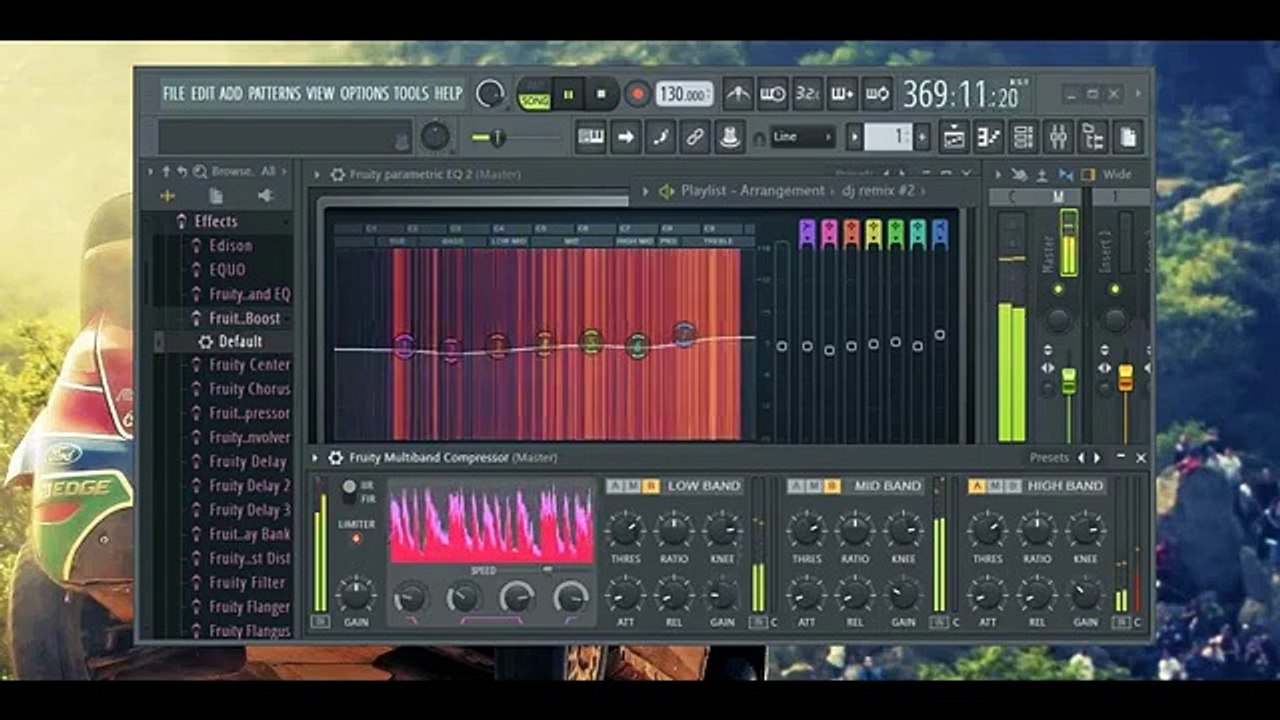1280x720 pixels.
Task: Expand Fruity Multiband Compressor options arrow
Action: (316, 458)
